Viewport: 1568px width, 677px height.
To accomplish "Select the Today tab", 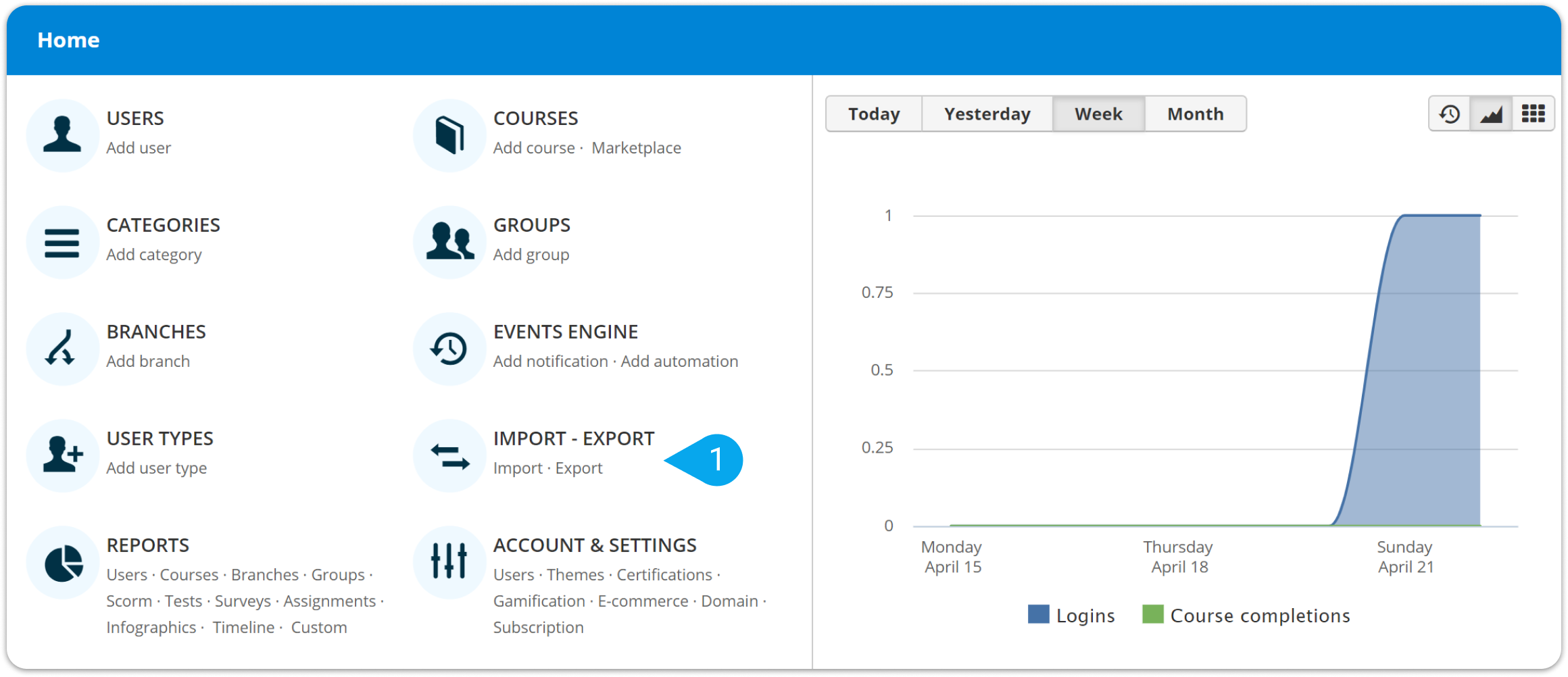I will pyautogui.click(x=874, y=114).
